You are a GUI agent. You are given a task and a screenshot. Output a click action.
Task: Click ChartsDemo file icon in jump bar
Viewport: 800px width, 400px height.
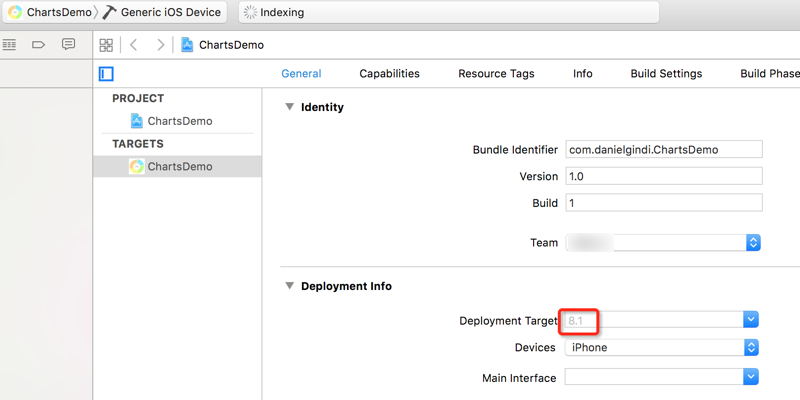[187, 45]
